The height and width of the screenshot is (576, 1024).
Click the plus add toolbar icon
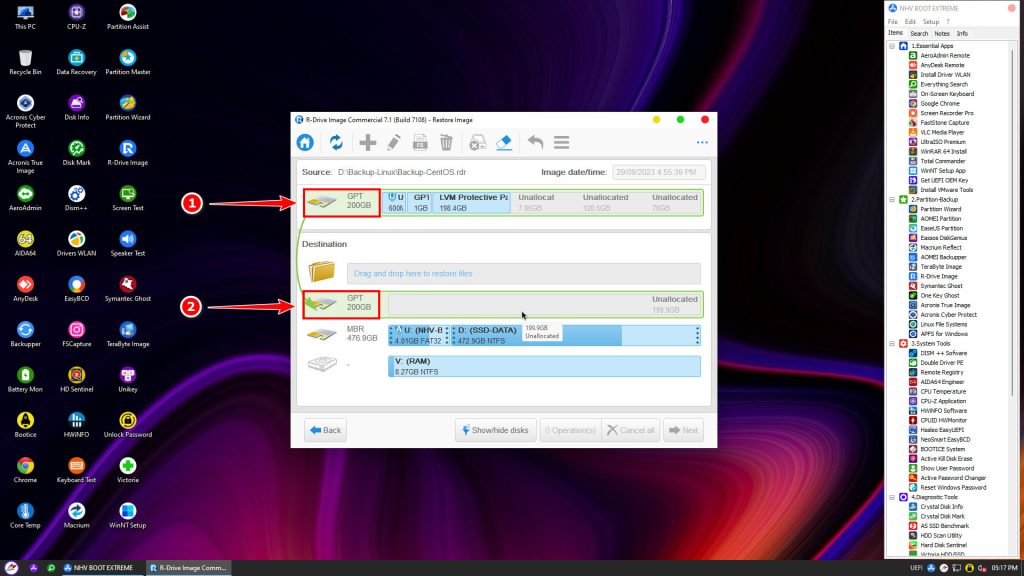[x=368, y=142]
